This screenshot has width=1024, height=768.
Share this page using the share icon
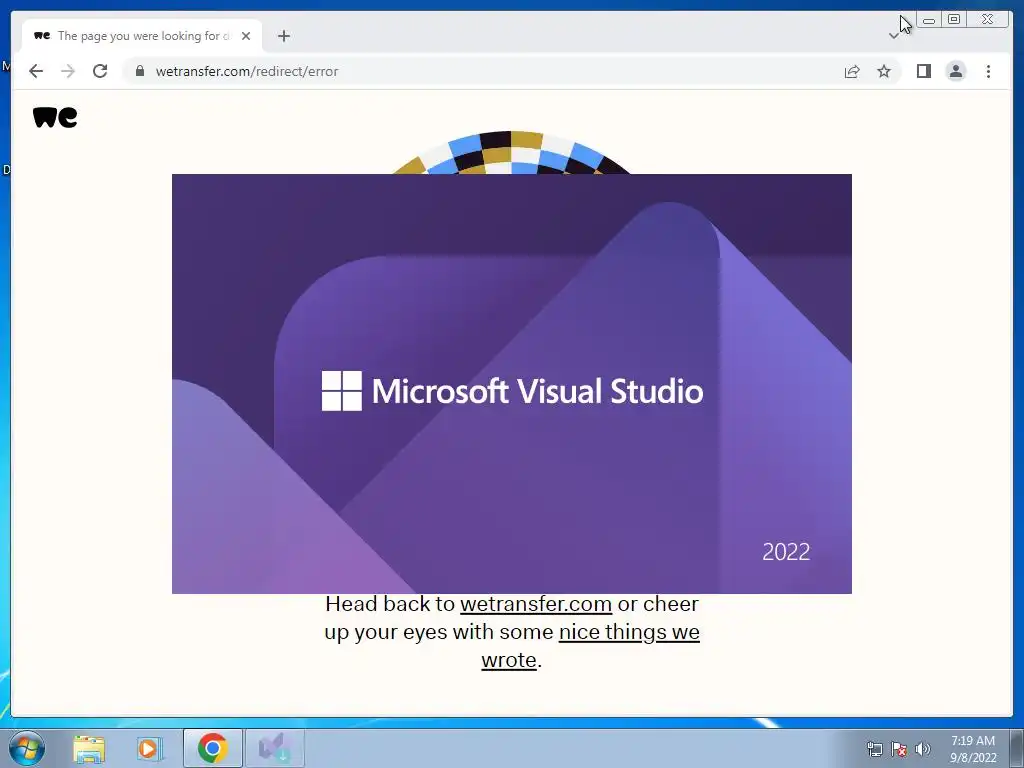852,71
